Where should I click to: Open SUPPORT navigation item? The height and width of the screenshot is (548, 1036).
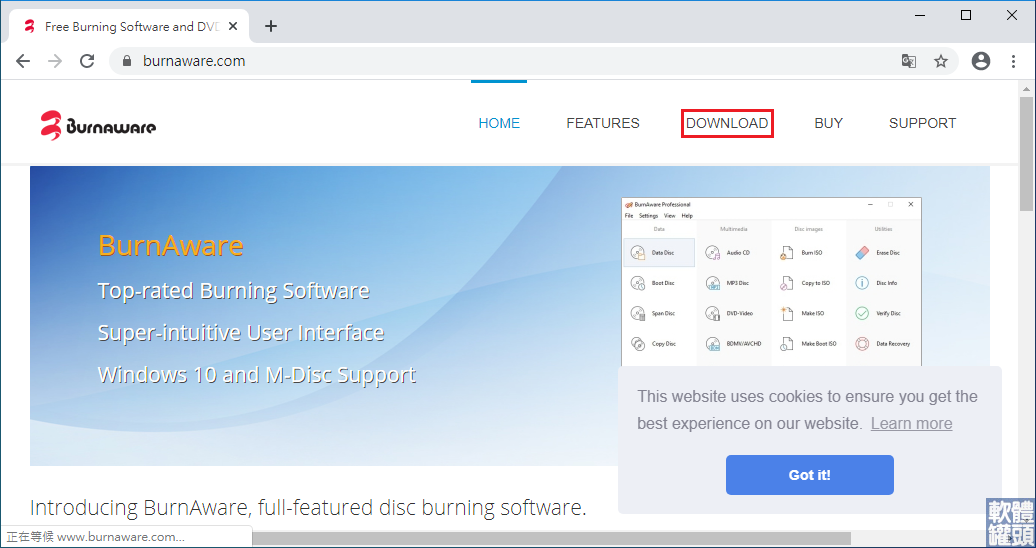pos(922,124)
